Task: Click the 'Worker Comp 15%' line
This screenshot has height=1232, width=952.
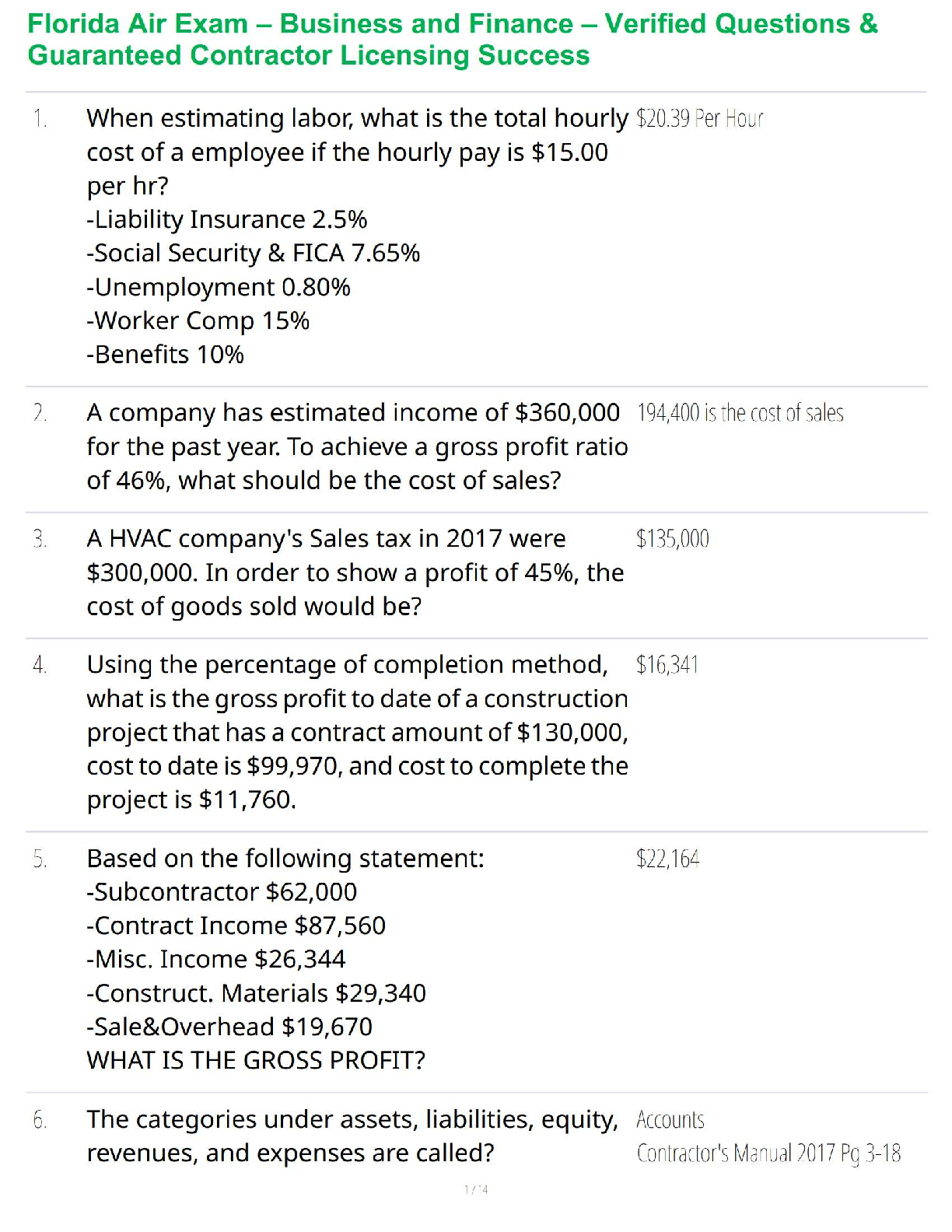Action: (x=198, y=321)
